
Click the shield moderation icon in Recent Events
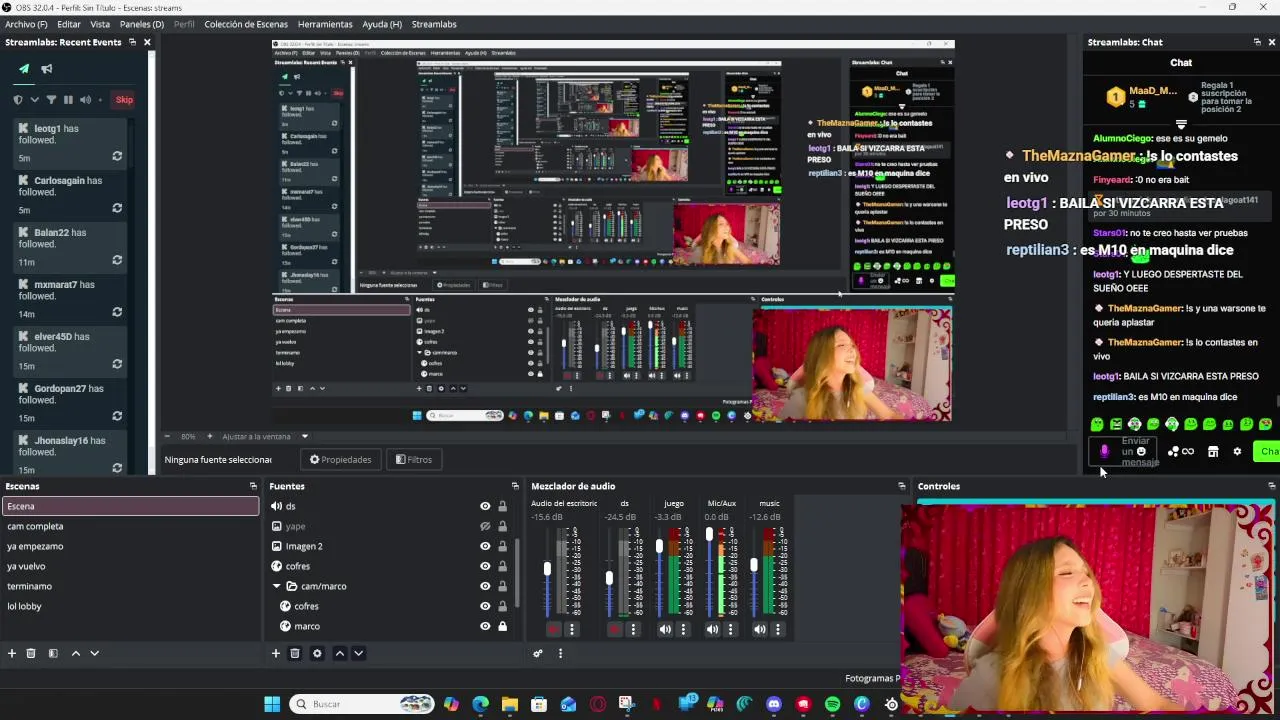coord(18,100)
